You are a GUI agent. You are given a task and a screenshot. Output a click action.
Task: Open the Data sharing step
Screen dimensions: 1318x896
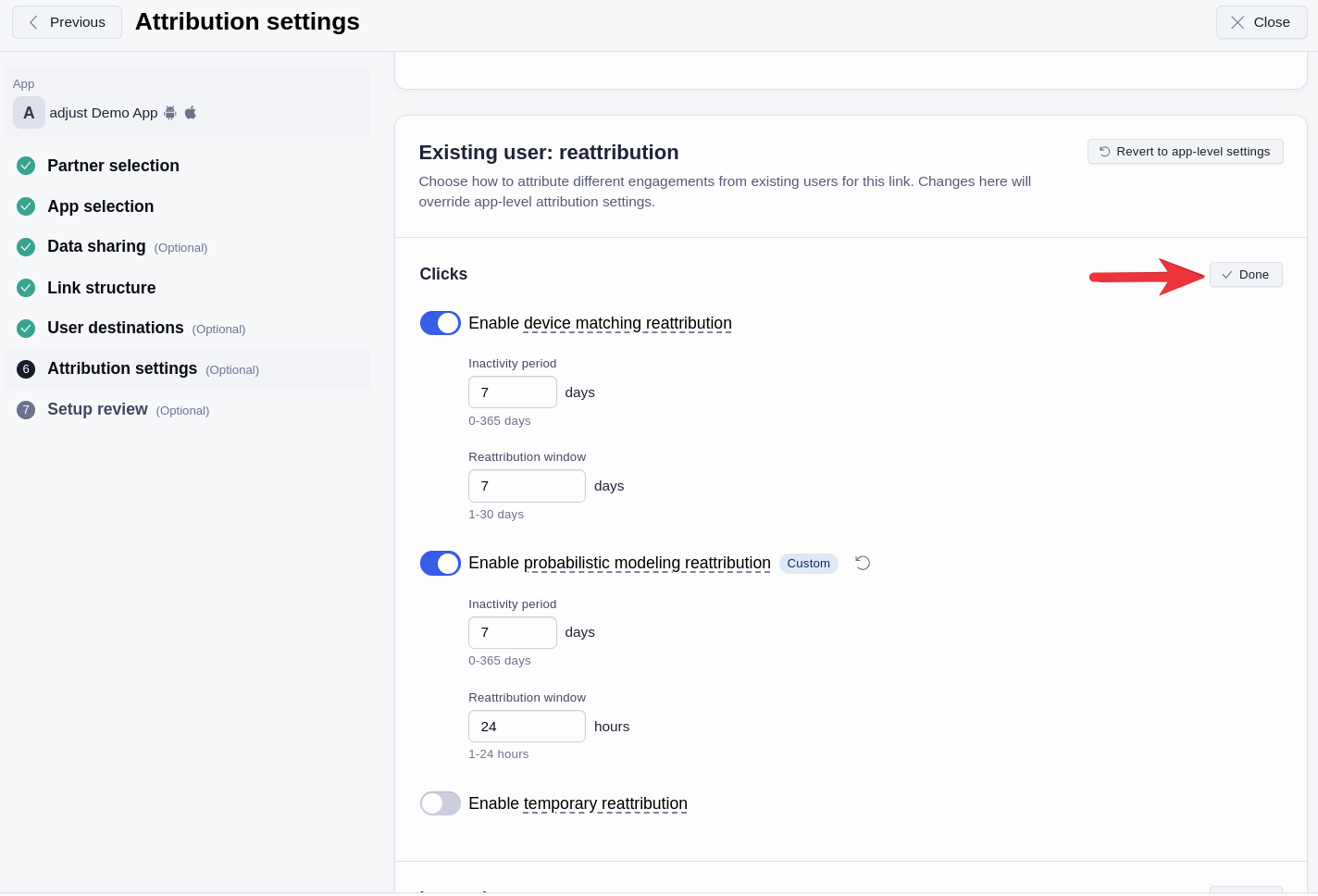click(x=96, y=246)
